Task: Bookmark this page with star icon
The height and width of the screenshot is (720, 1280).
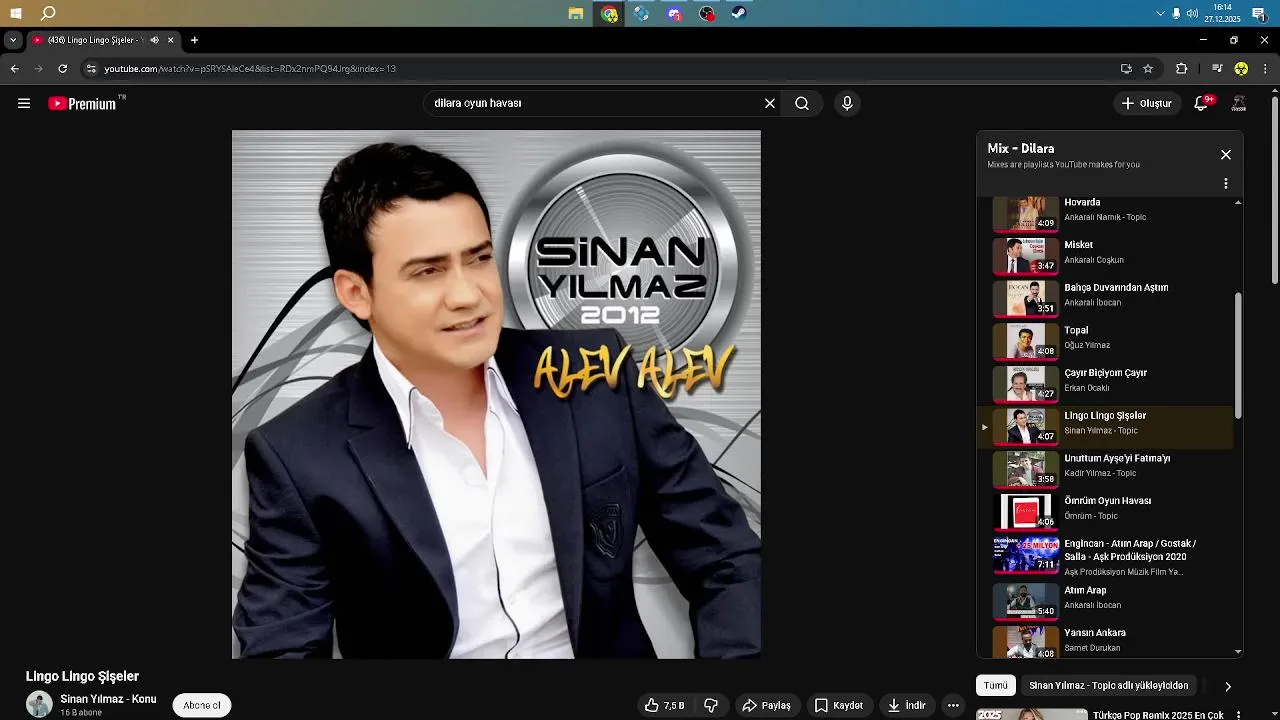Action: [x=1148, y=69]
